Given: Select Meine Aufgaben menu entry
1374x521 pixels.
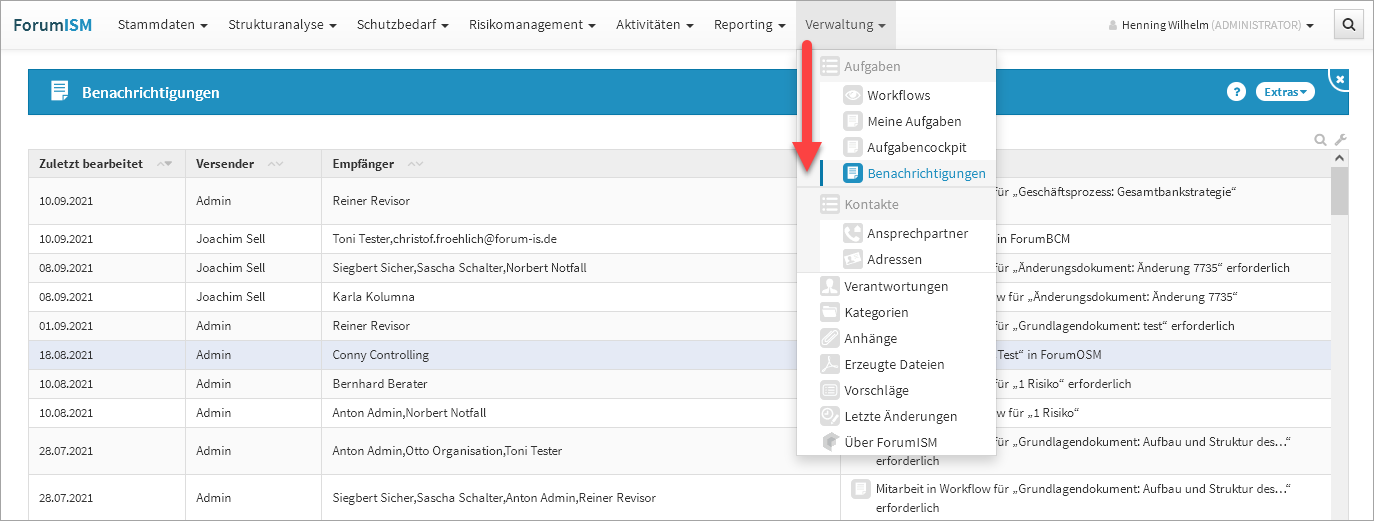Looking at the screenshot, I should coord(913,122).
